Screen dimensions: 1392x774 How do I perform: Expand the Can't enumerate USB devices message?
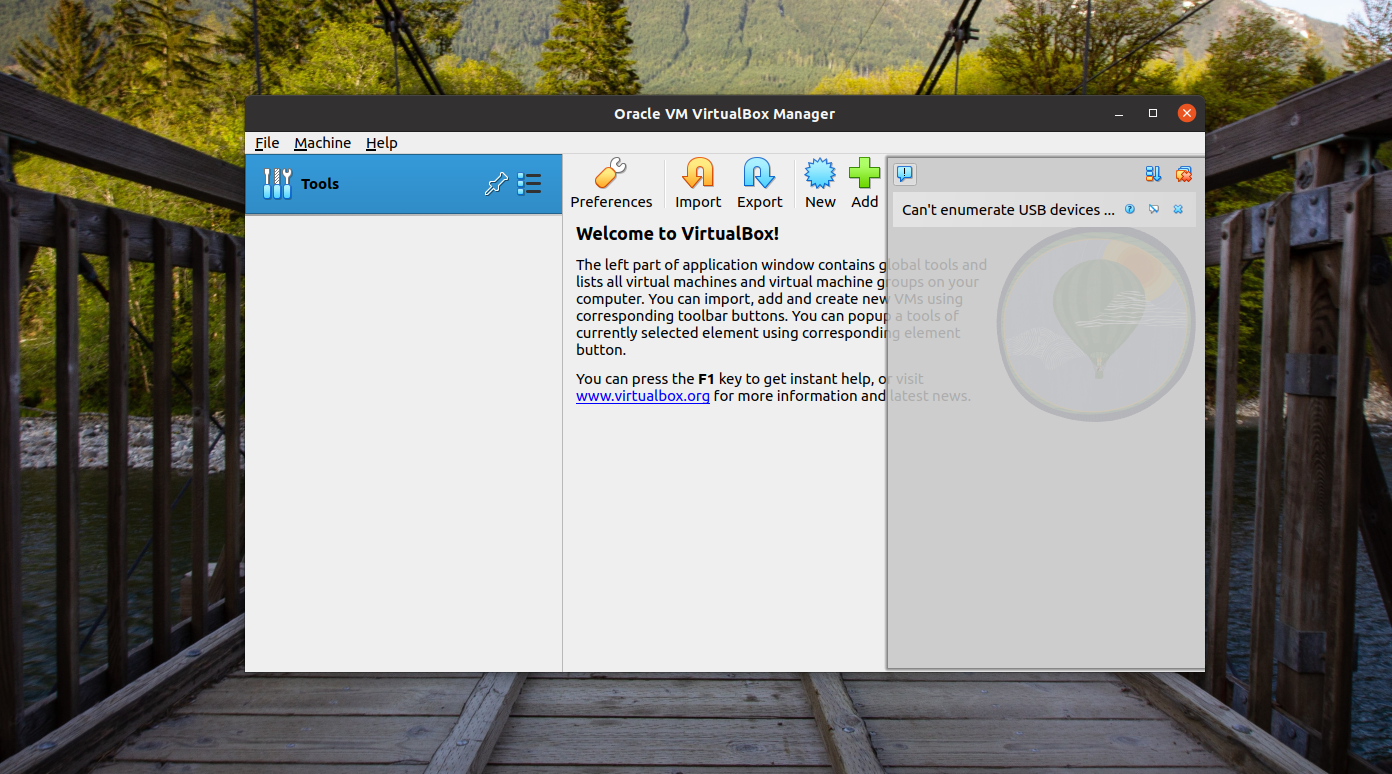tap(1008, 210)
